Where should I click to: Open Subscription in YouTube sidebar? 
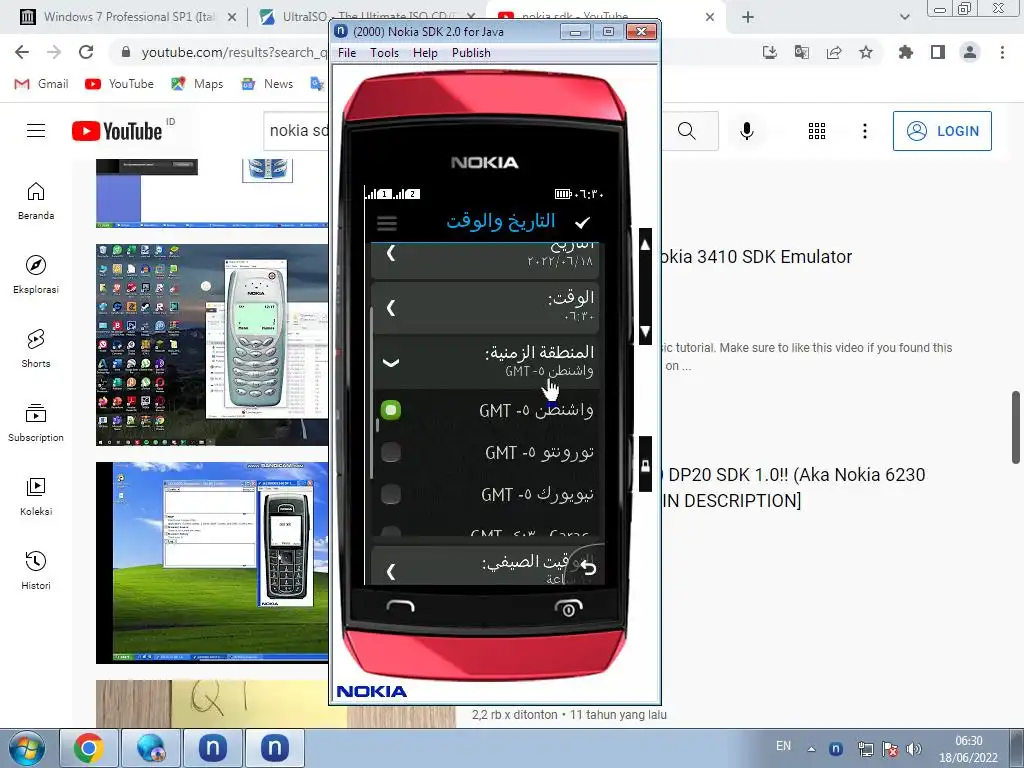[36, 423]
